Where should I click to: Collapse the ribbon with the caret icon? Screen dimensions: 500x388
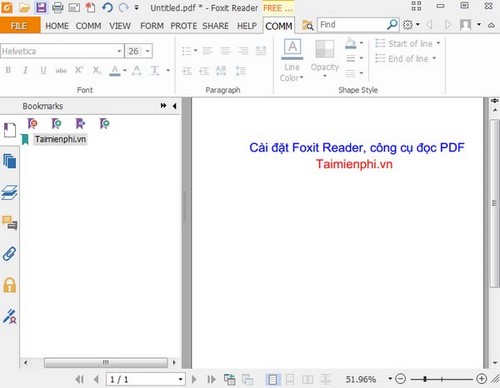click(491, 25)
